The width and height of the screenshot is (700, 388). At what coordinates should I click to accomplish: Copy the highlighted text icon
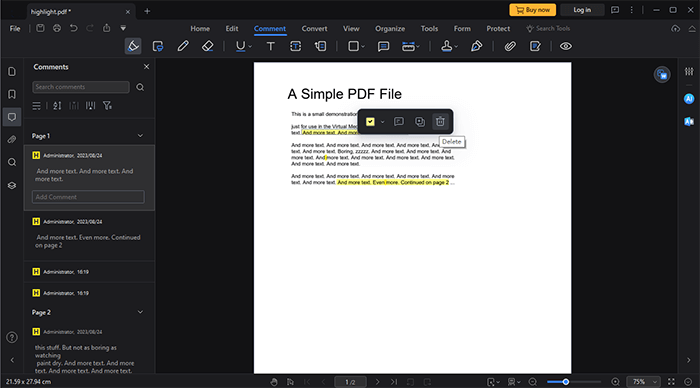[420, 121]
